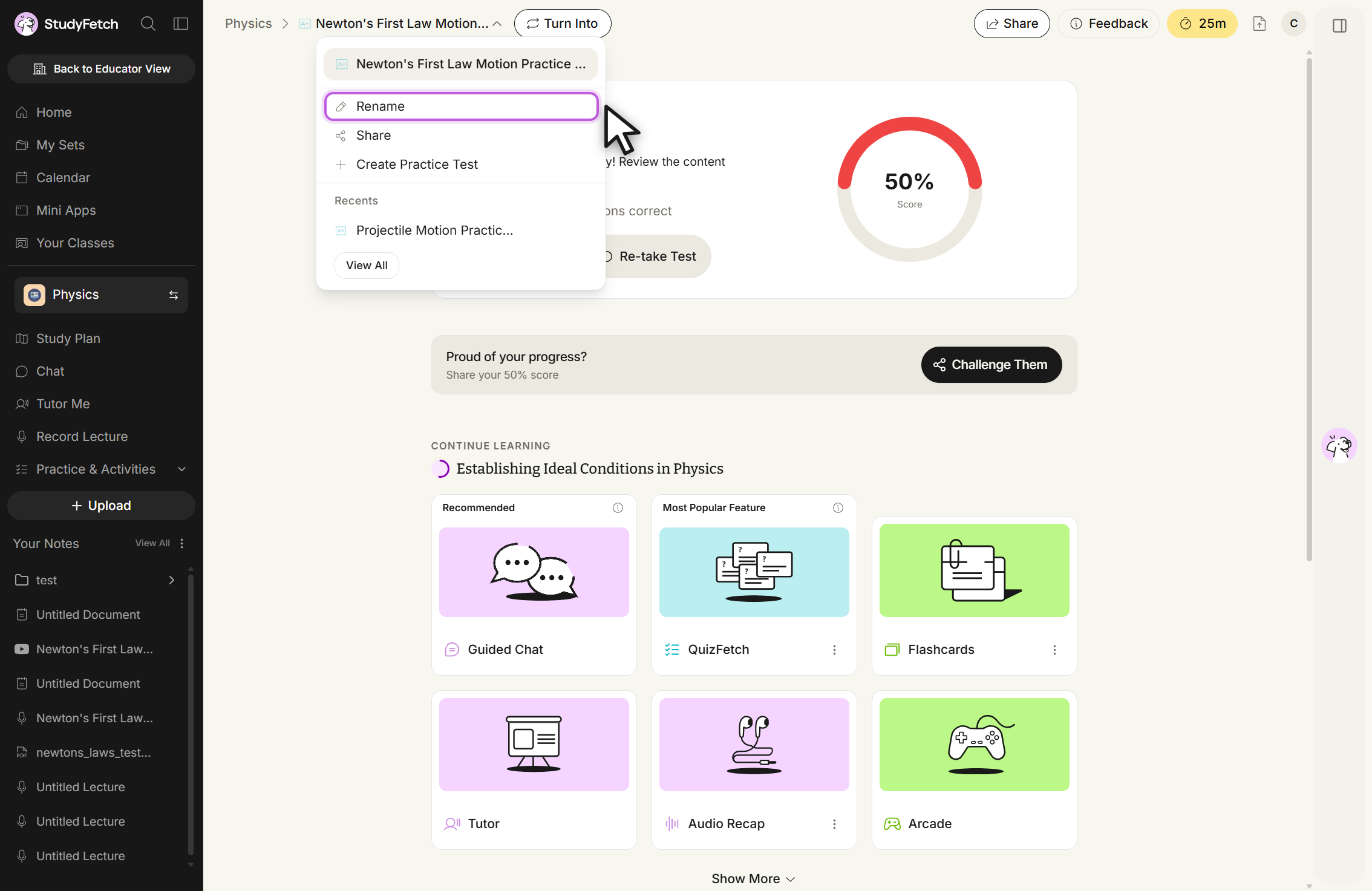Open the Feedback button
Image resolution: width=1372 pixels, height=891 pixels.
pos(1108,24)
